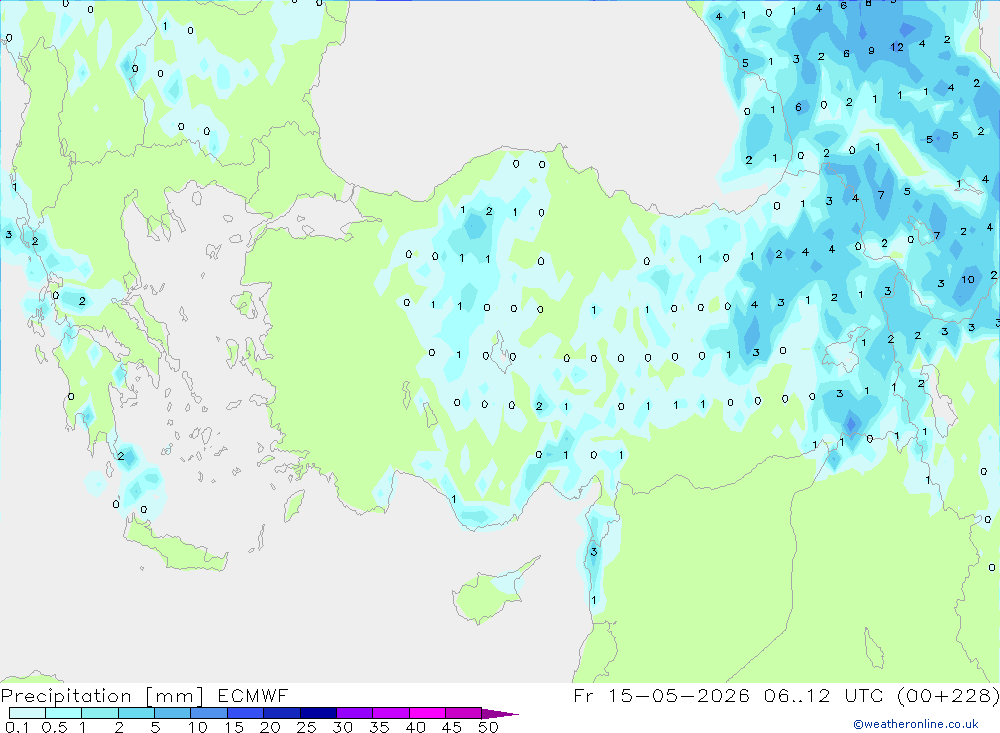This screenshot has width=1000, height=733.
Task: Pick the 0.5–1 mm legend color swatch
Action: pyautogui.click(x=64, y=713)
